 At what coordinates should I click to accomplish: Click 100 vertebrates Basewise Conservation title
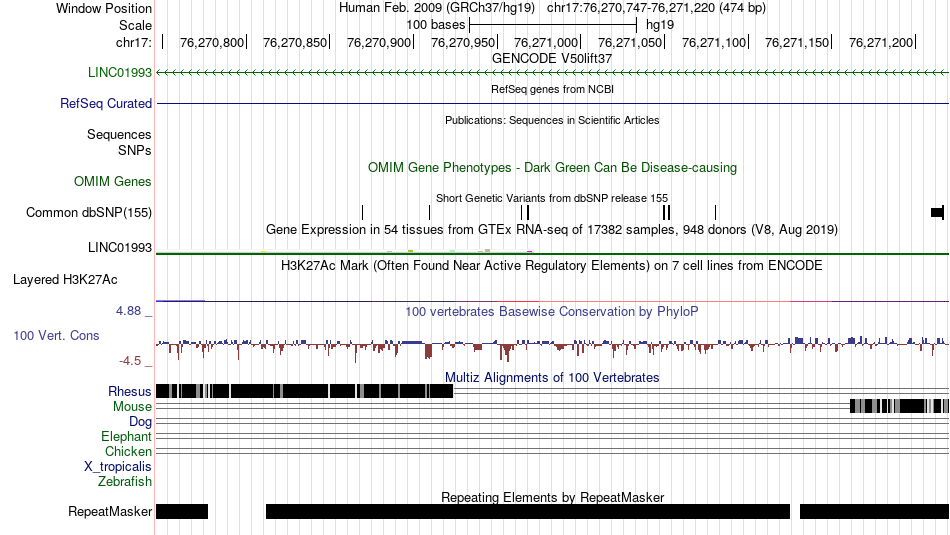552,311
